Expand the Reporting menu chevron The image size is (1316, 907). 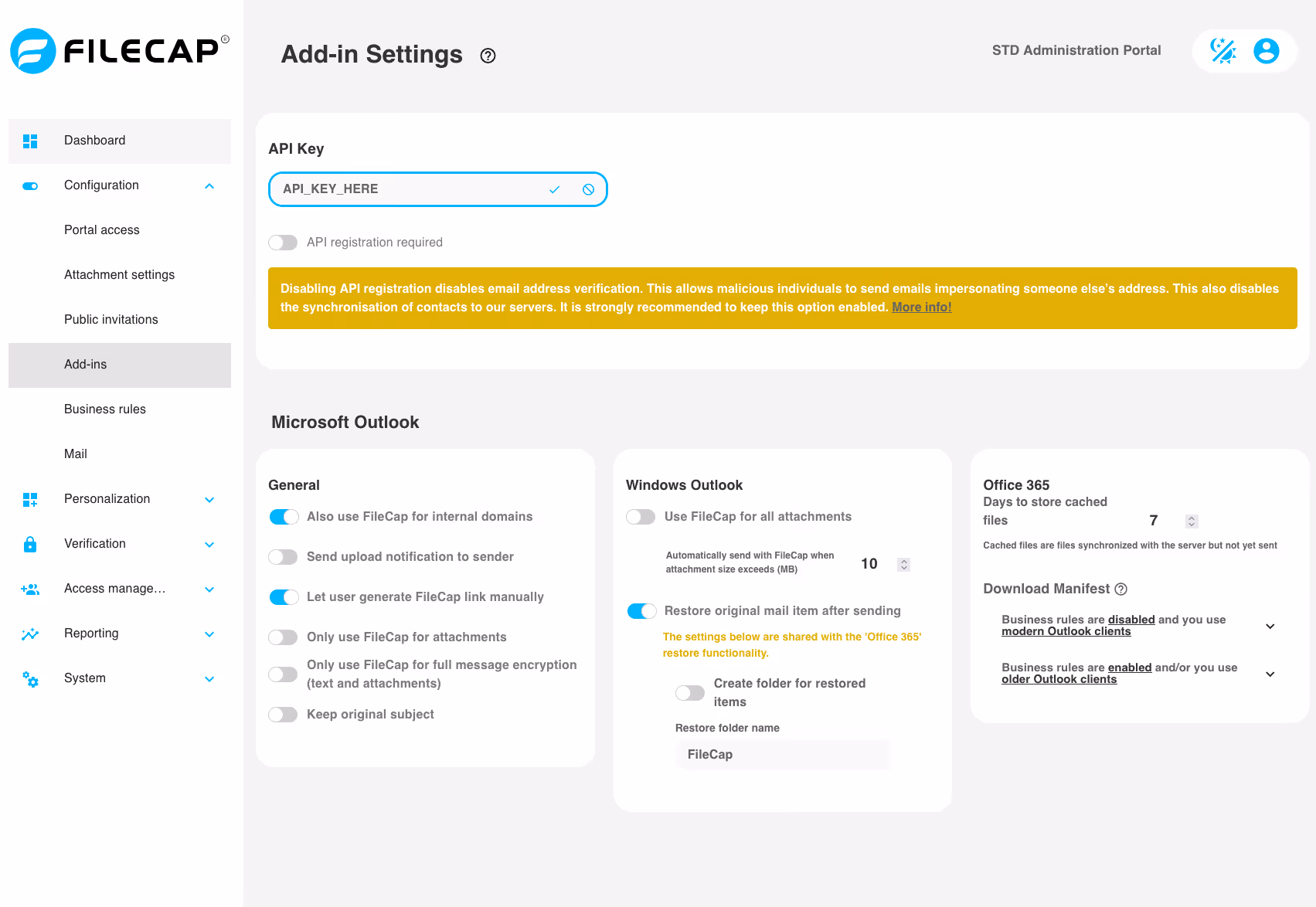coord(209,634)
